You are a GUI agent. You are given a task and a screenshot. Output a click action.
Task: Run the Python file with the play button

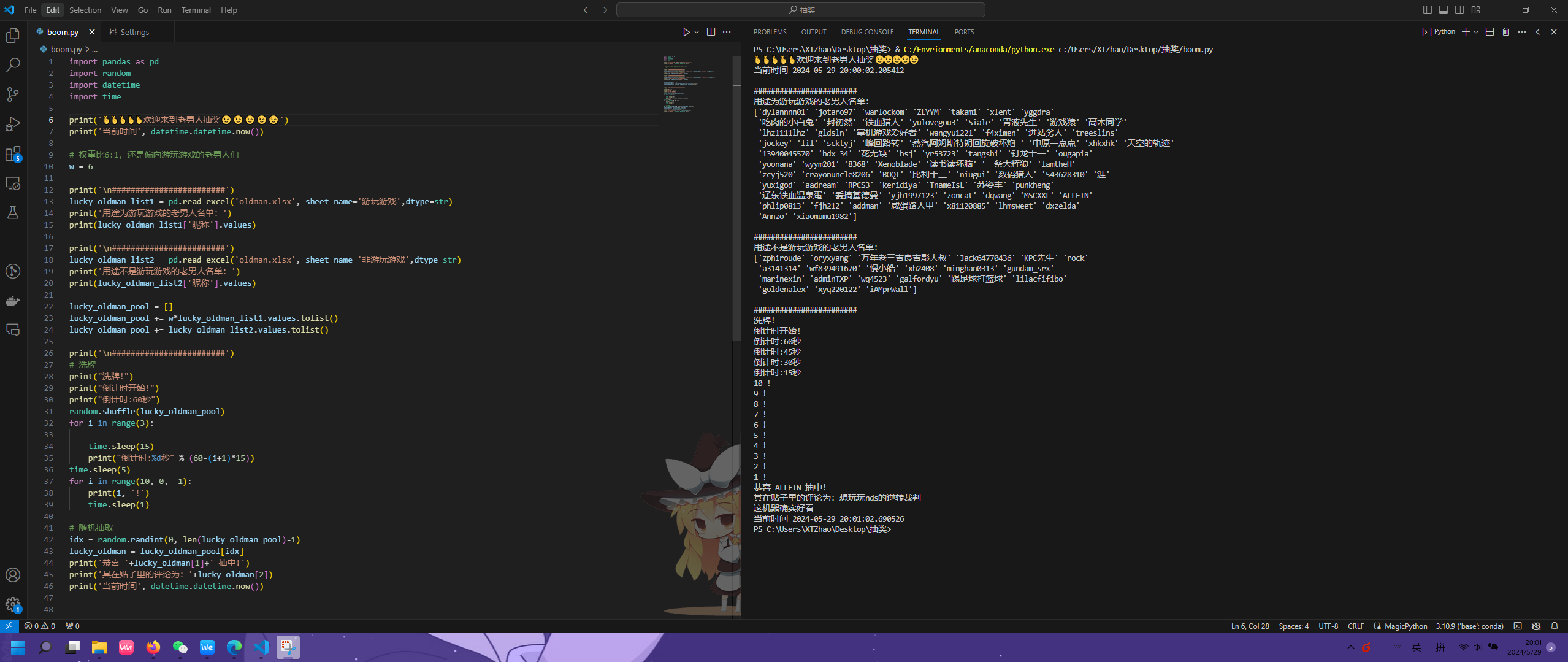686,32
